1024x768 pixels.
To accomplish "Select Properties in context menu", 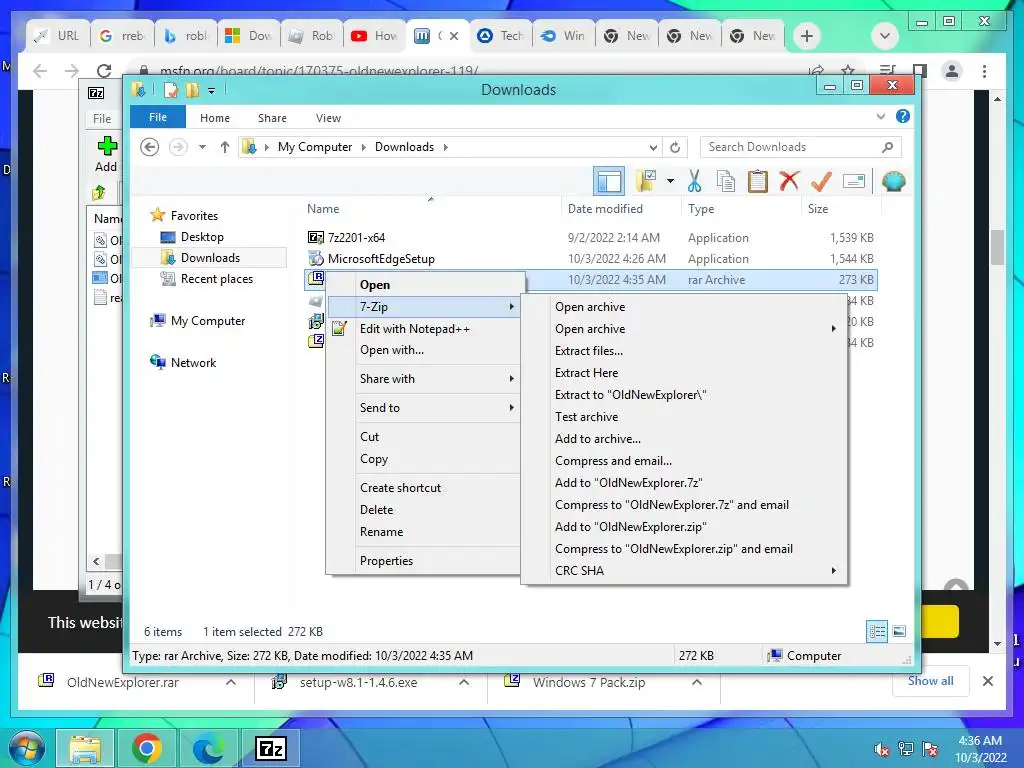I will [x=387, y=560].
